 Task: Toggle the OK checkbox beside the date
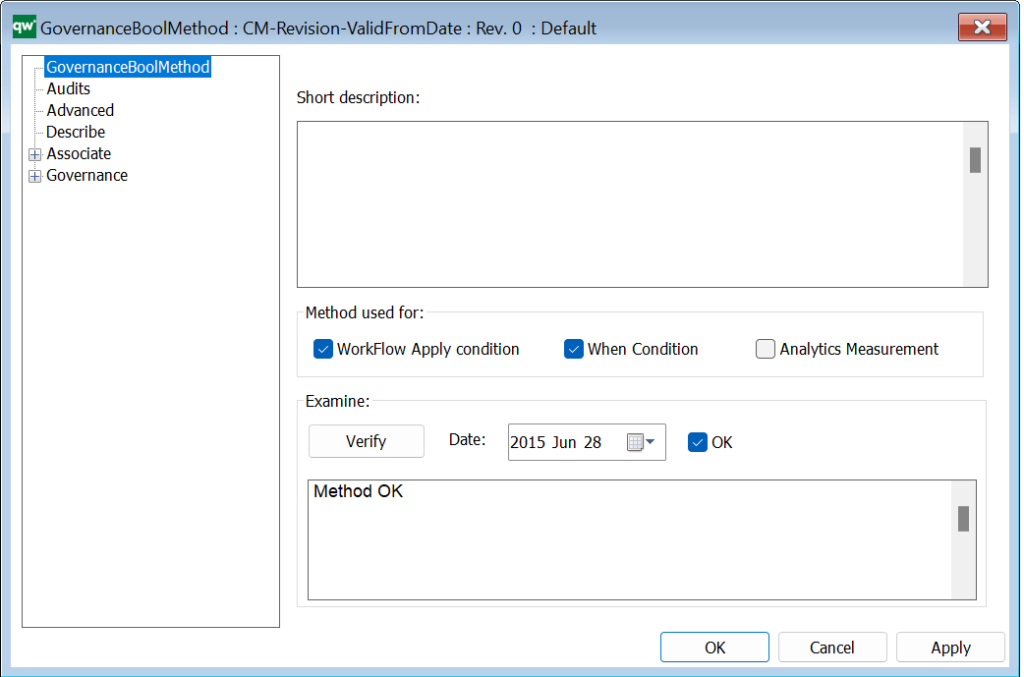click(x=697, y=442)
